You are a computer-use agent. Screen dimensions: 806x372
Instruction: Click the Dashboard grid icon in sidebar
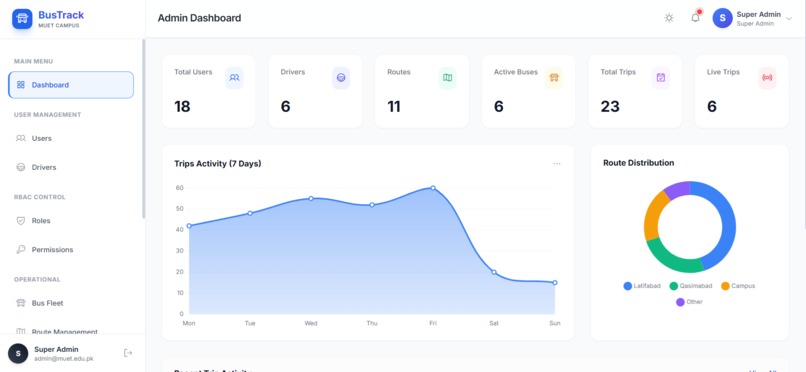coord(21,85)
